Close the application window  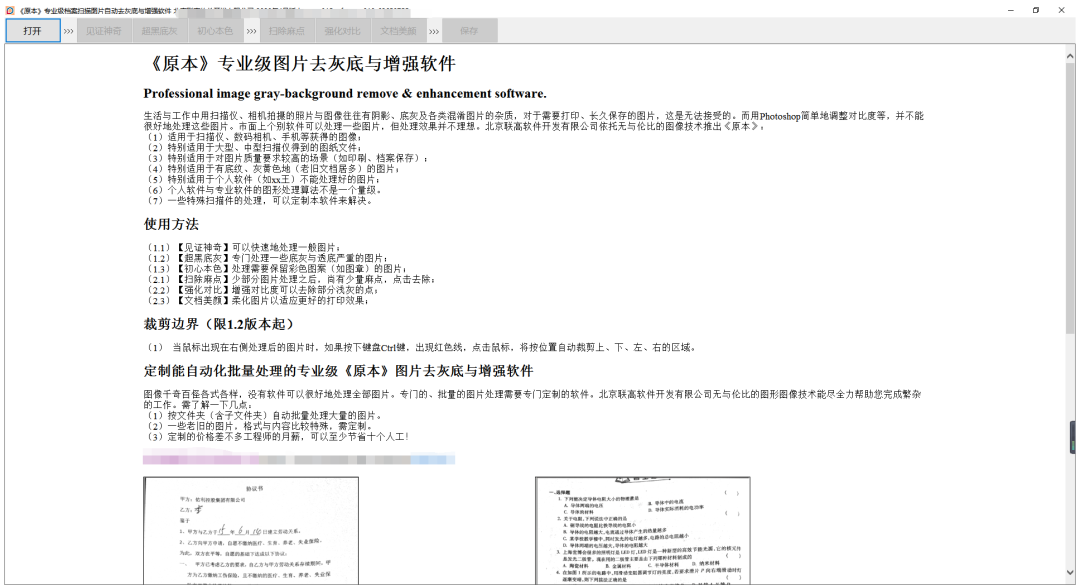(x=1061, y=10)
